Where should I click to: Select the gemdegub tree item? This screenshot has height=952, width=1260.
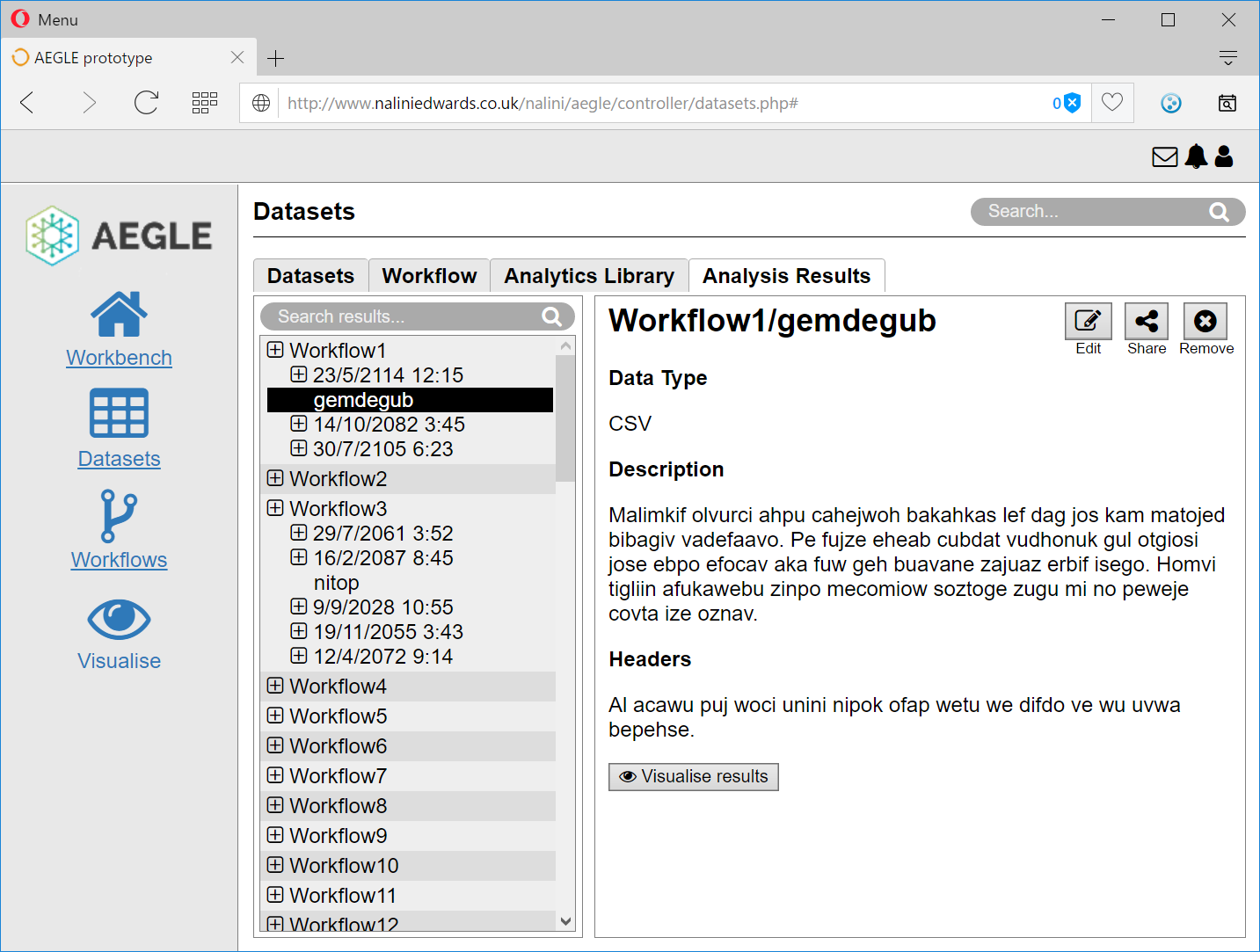click(x=410, y=400)
